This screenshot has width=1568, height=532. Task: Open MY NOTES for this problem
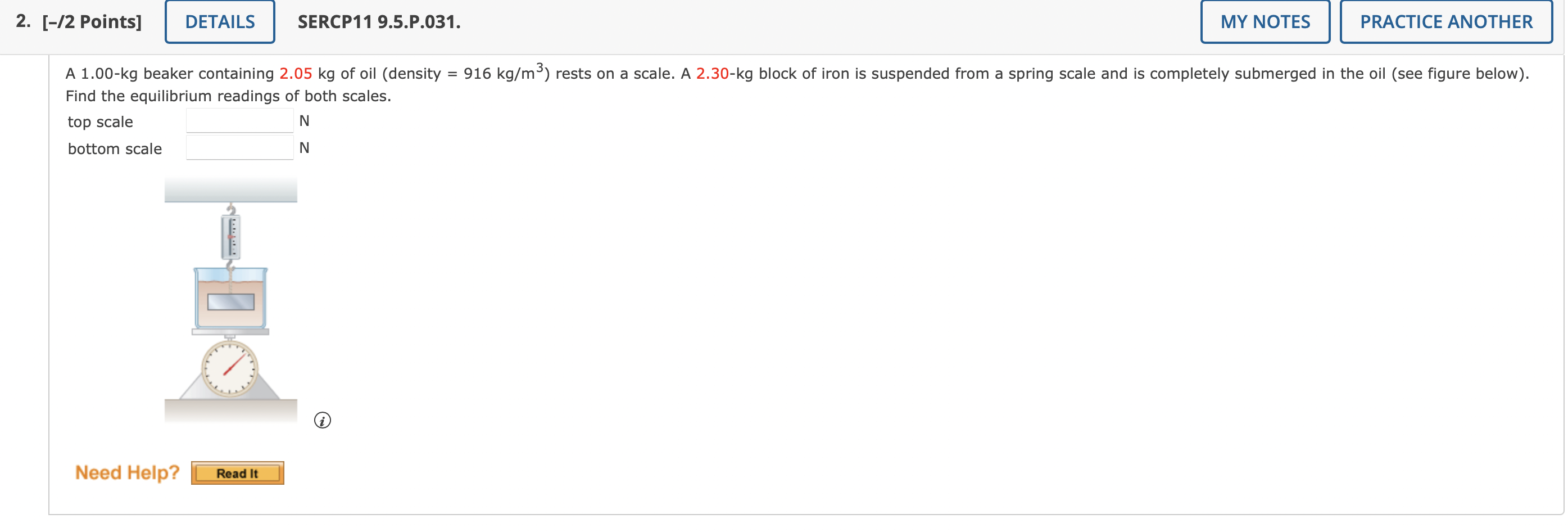[1265, 22]
